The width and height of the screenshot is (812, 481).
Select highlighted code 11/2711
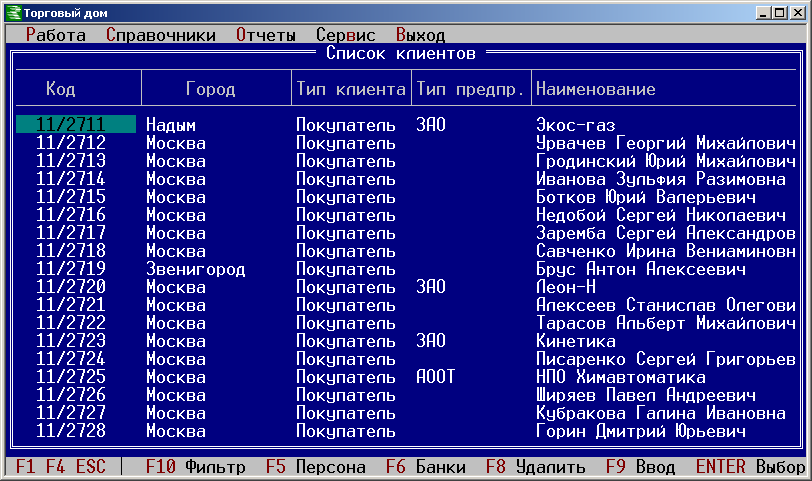pos(76,124)
